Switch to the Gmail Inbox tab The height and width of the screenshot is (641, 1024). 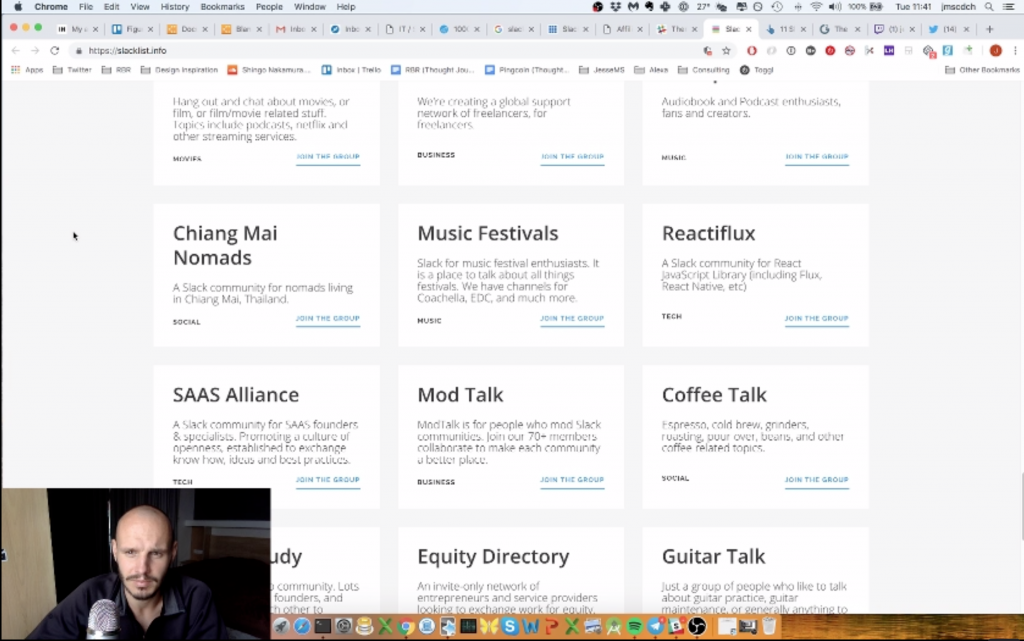(291, 29)
